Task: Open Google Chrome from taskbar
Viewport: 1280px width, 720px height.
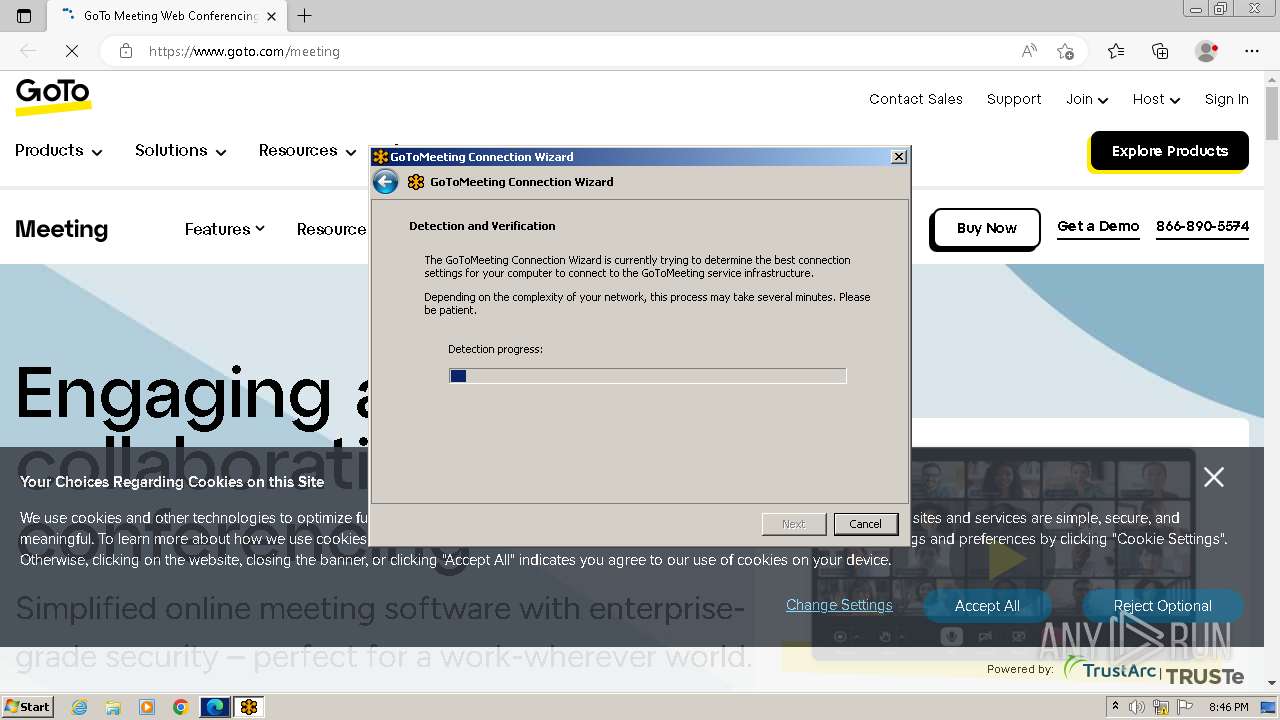Action: [180, 707]
